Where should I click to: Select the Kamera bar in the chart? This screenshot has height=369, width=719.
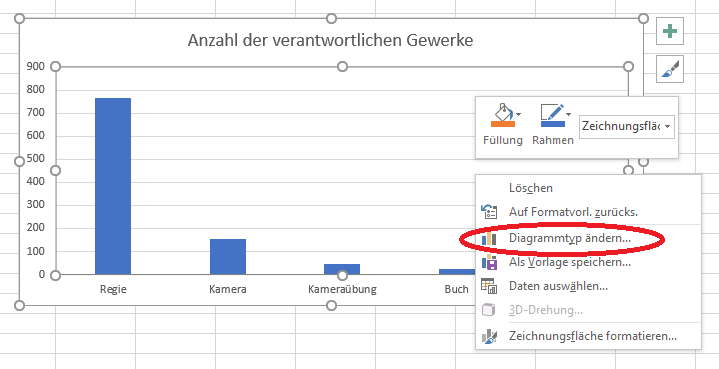pos(228,257)
